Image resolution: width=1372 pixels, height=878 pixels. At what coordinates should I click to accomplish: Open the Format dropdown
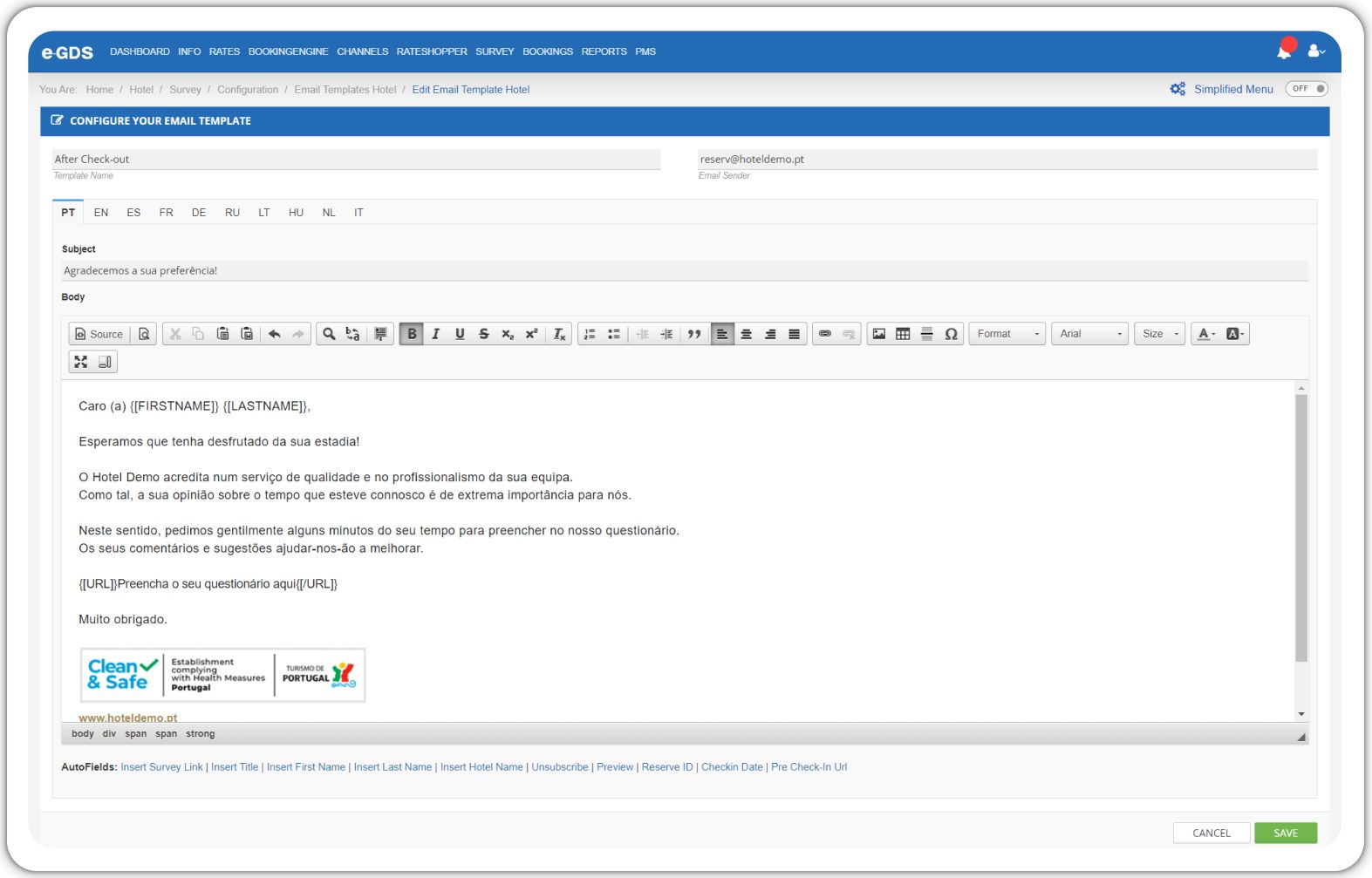[x=1007, y=334]
